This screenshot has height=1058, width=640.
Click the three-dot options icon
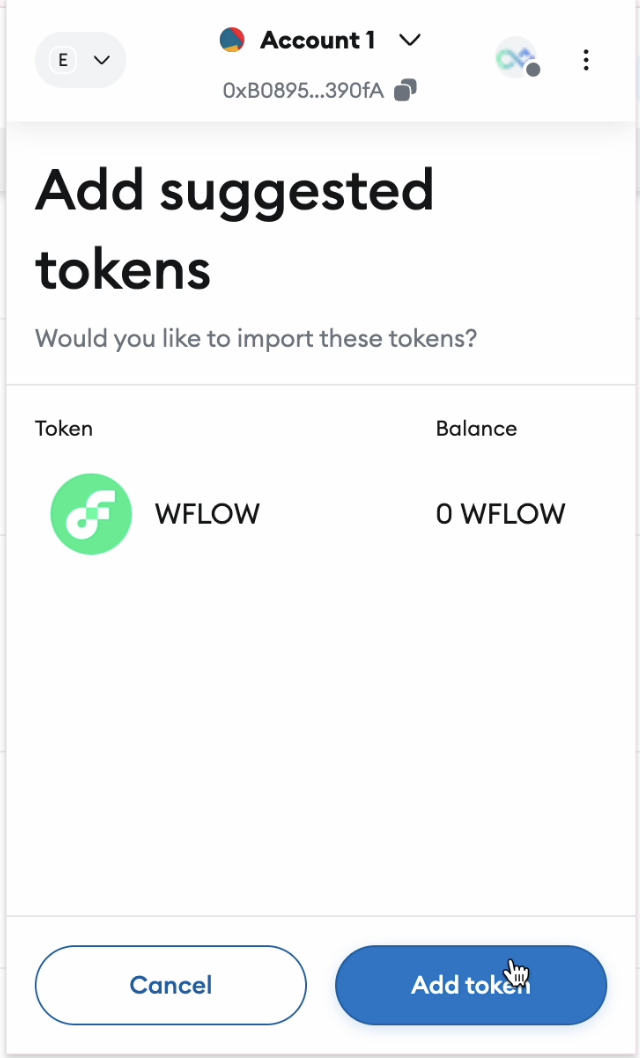586,60
